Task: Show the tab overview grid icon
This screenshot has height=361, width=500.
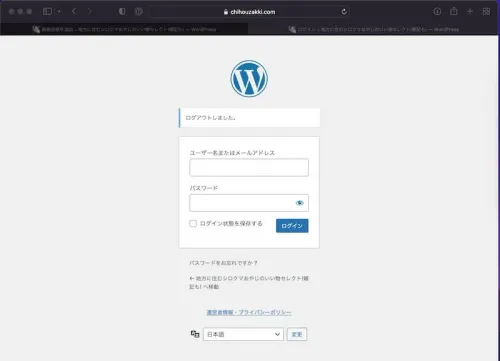Action: click(x=486, y=12)
